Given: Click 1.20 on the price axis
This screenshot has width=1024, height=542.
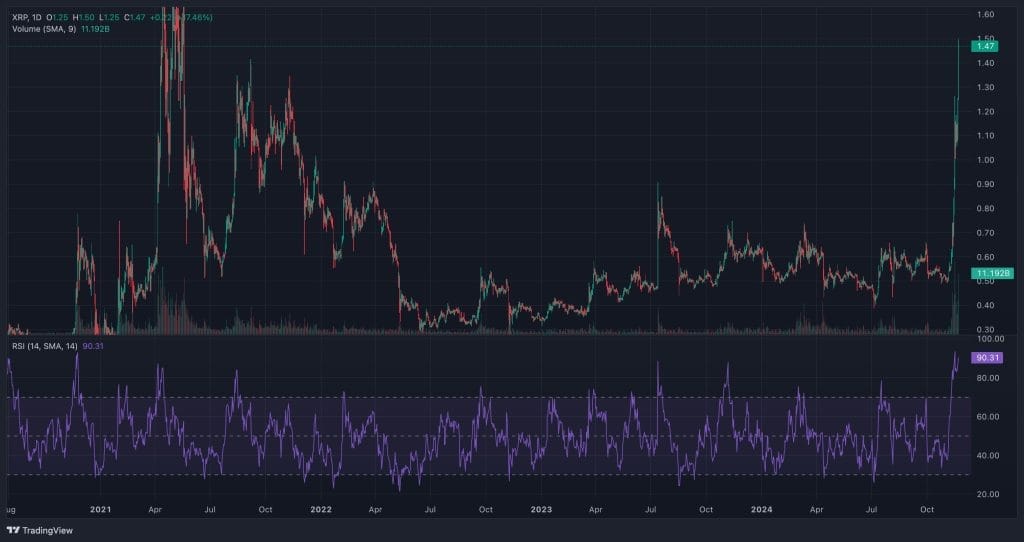Looking at the screenshot, I should (x=985, y=112).
